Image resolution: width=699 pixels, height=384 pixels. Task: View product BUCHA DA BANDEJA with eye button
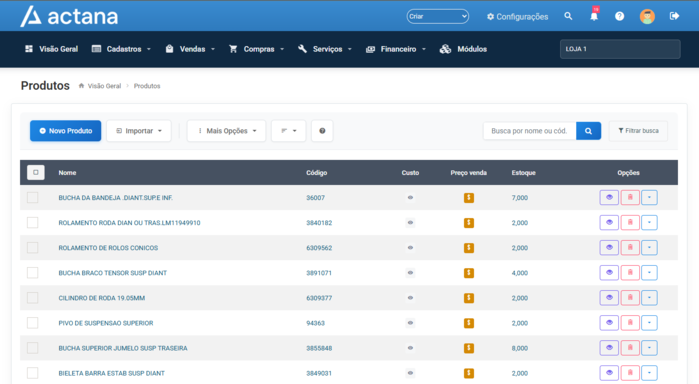coord(609,198)
